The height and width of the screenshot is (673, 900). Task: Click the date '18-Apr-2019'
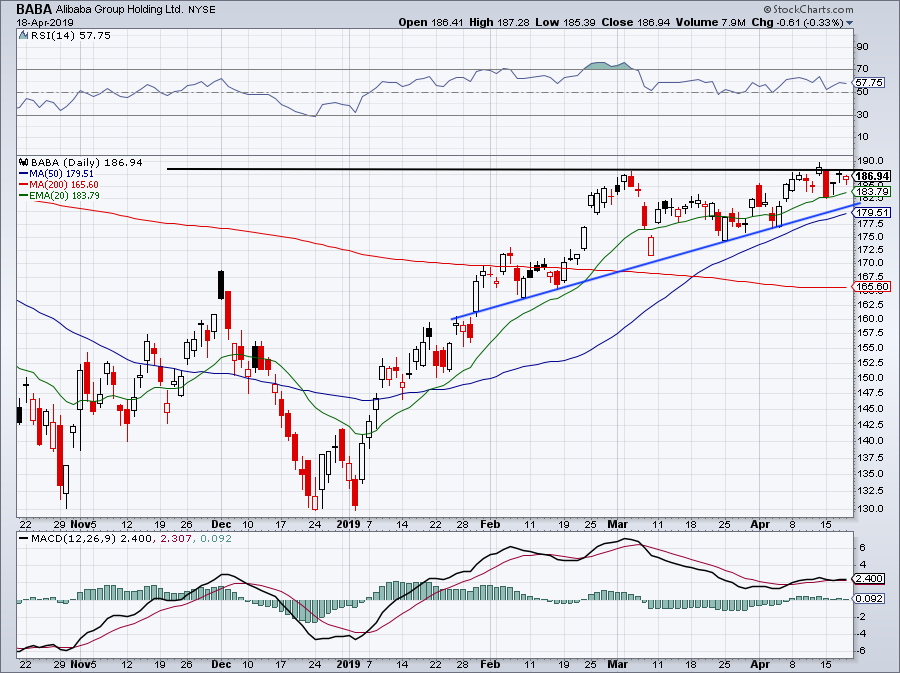(43, 23)
